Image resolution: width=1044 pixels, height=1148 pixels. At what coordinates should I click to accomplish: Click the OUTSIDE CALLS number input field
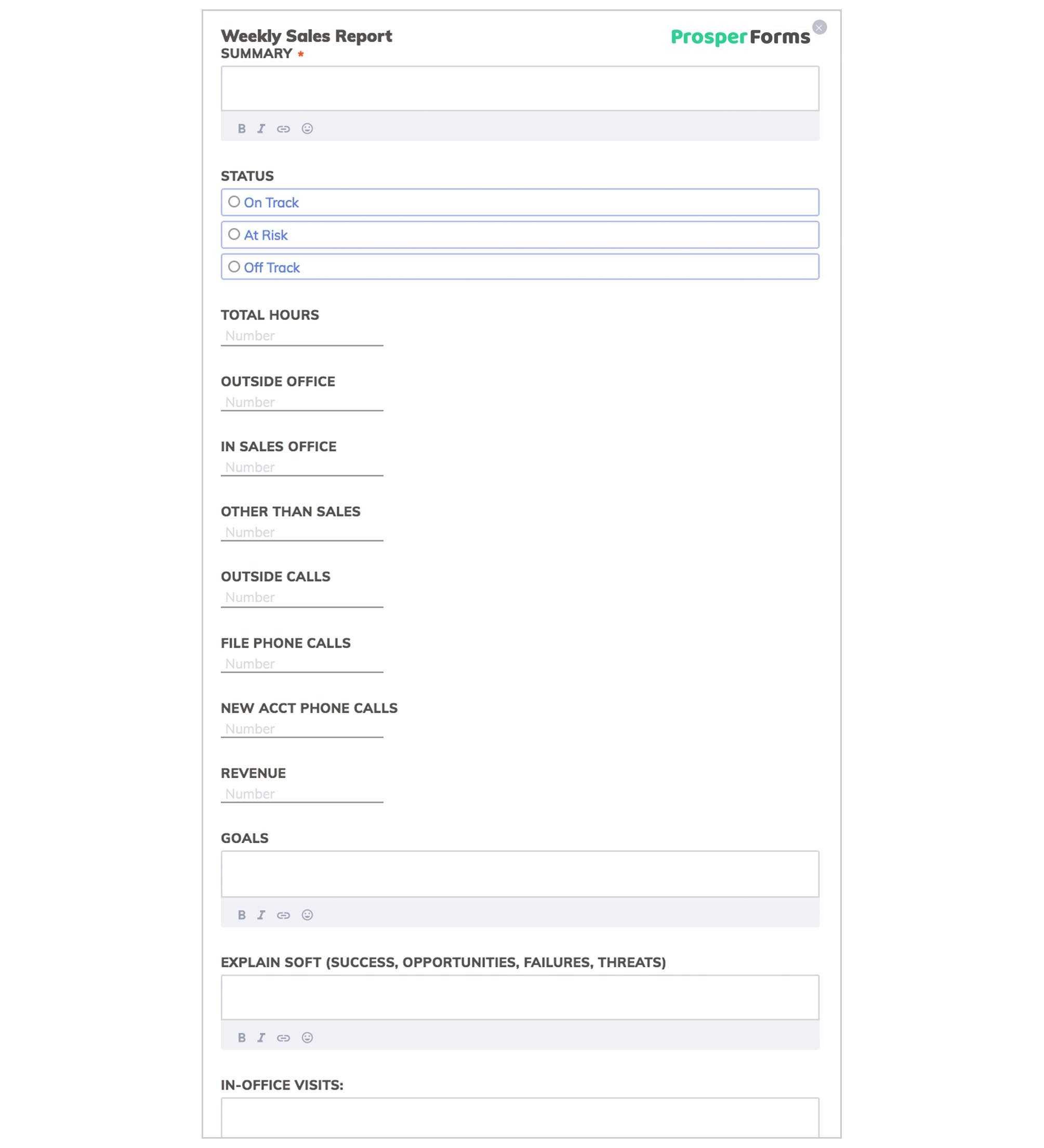click(302, 596)
